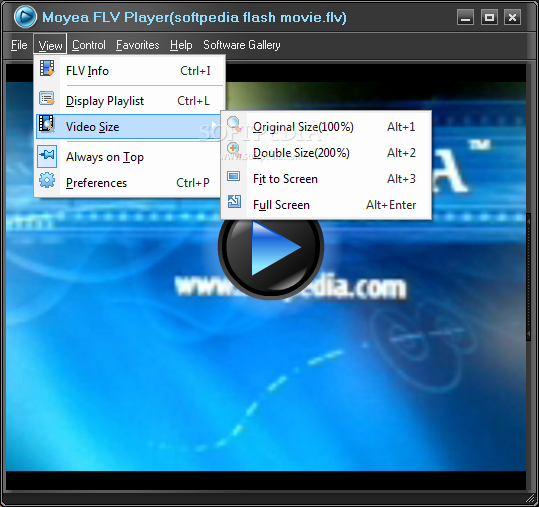539x507 pixels.
Task: Click the Ctrl+I shortcut text
Action: (x=195, y=71)
